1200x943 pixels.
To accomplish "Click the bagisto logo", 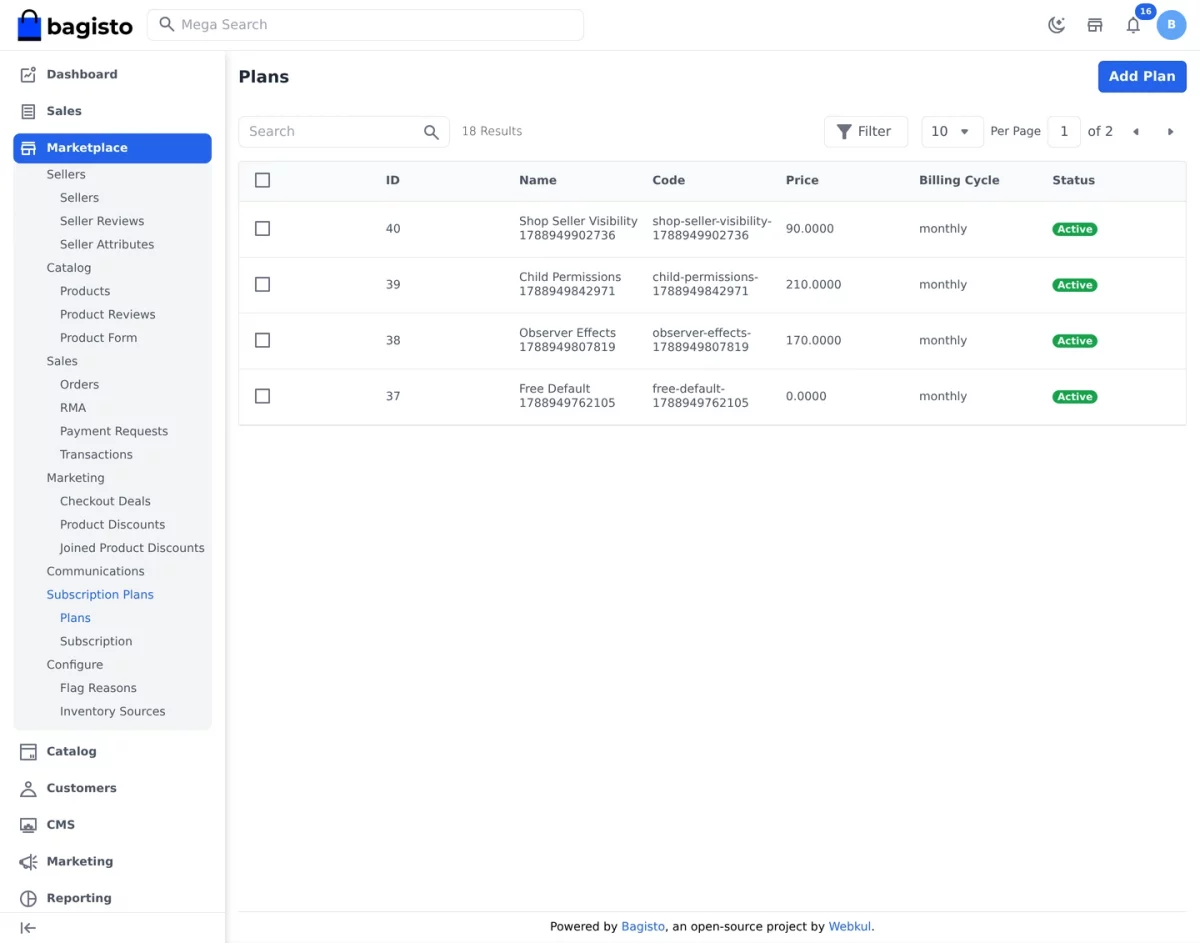I will (75, 25).
